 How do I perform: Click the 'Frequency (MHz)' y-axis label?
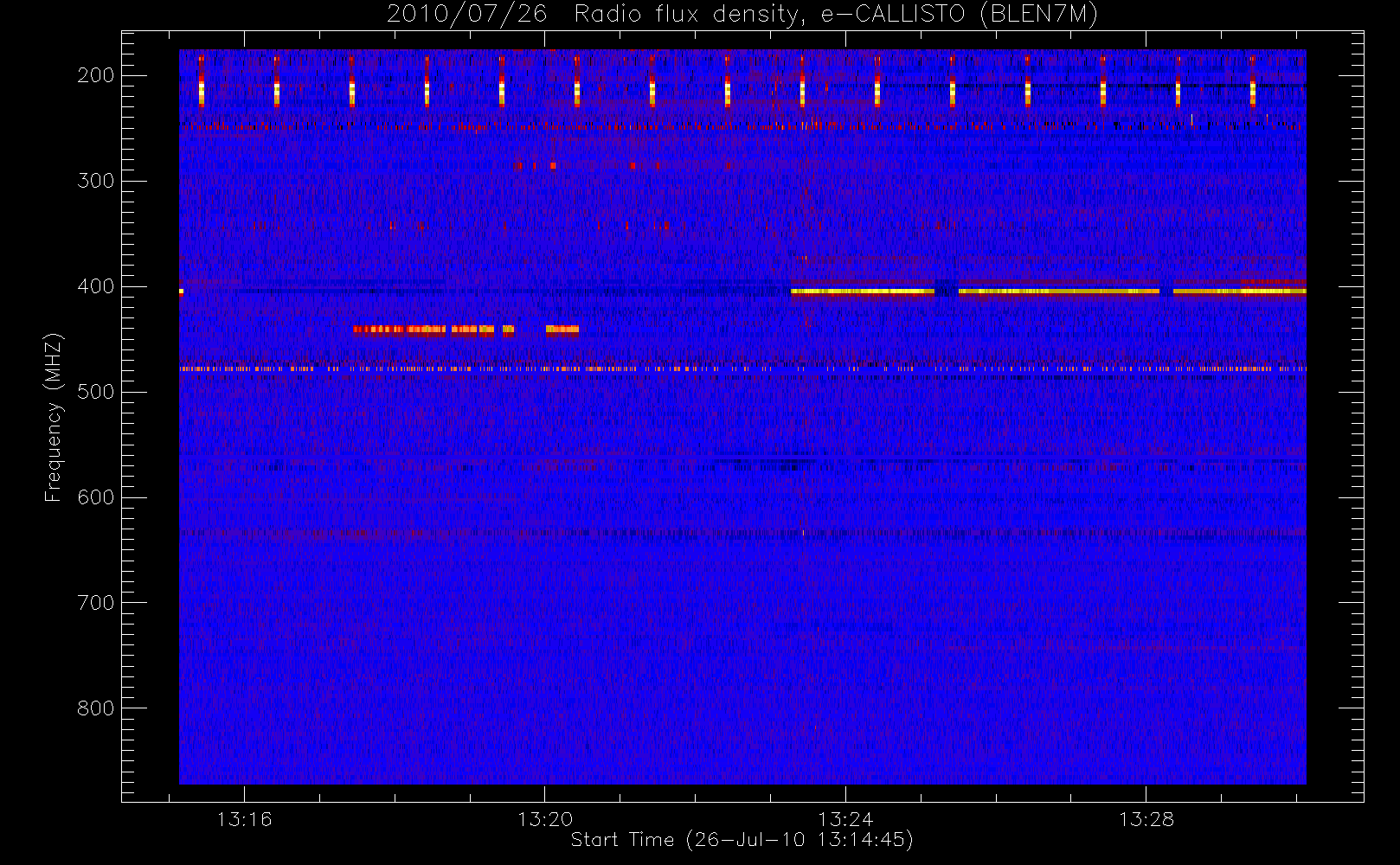point(54,417)
